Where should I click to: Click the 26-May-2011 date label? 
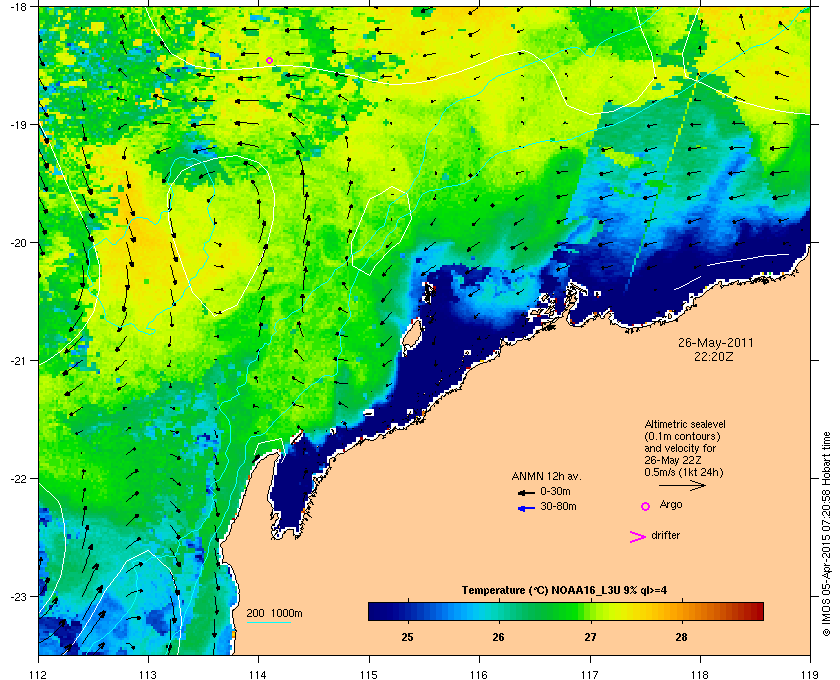point(716,342)
